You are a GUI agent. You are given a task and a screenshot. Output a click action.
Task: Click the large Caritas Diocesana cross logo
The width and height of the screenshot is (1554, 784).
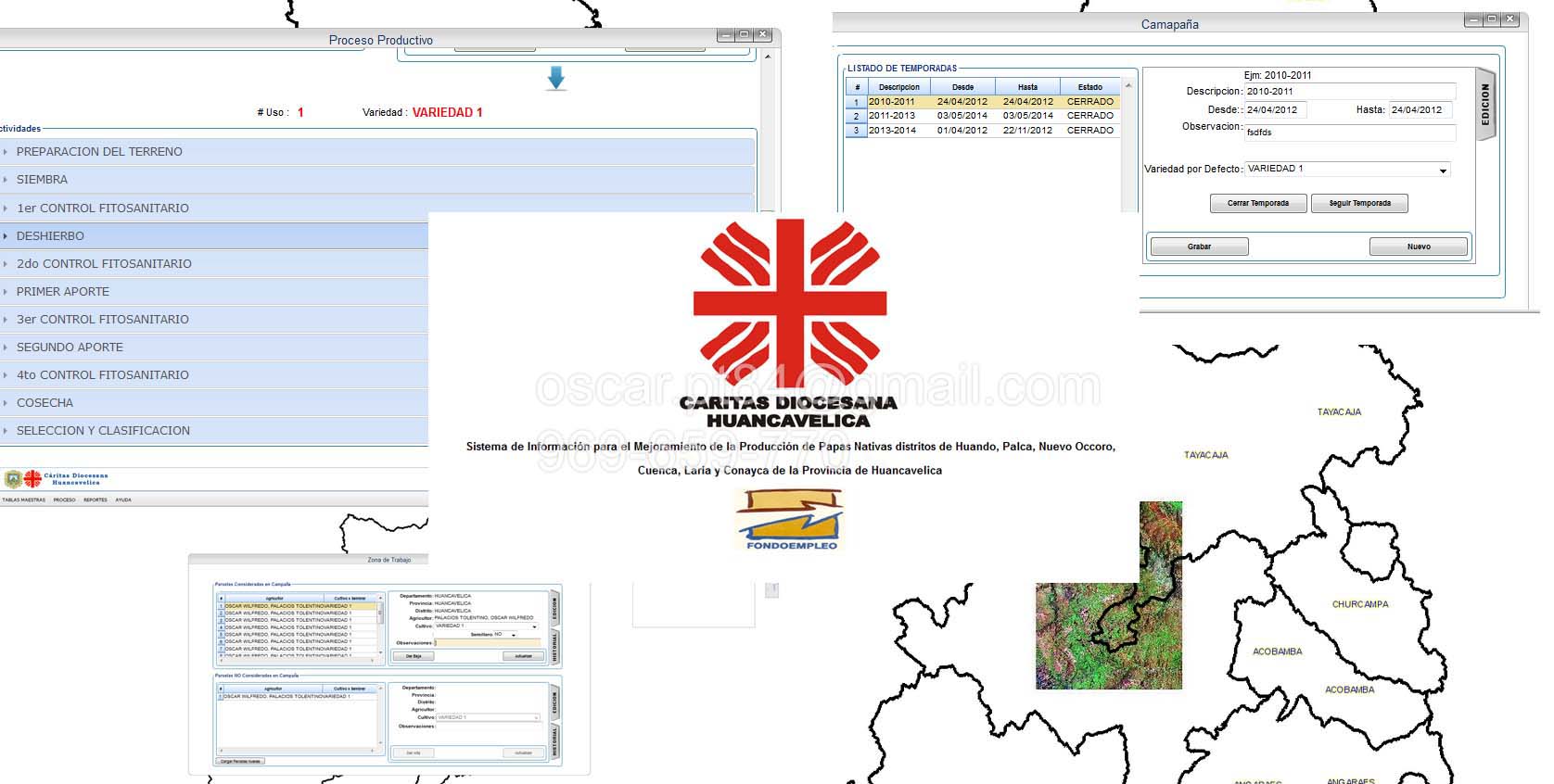(x=790, y=301)
